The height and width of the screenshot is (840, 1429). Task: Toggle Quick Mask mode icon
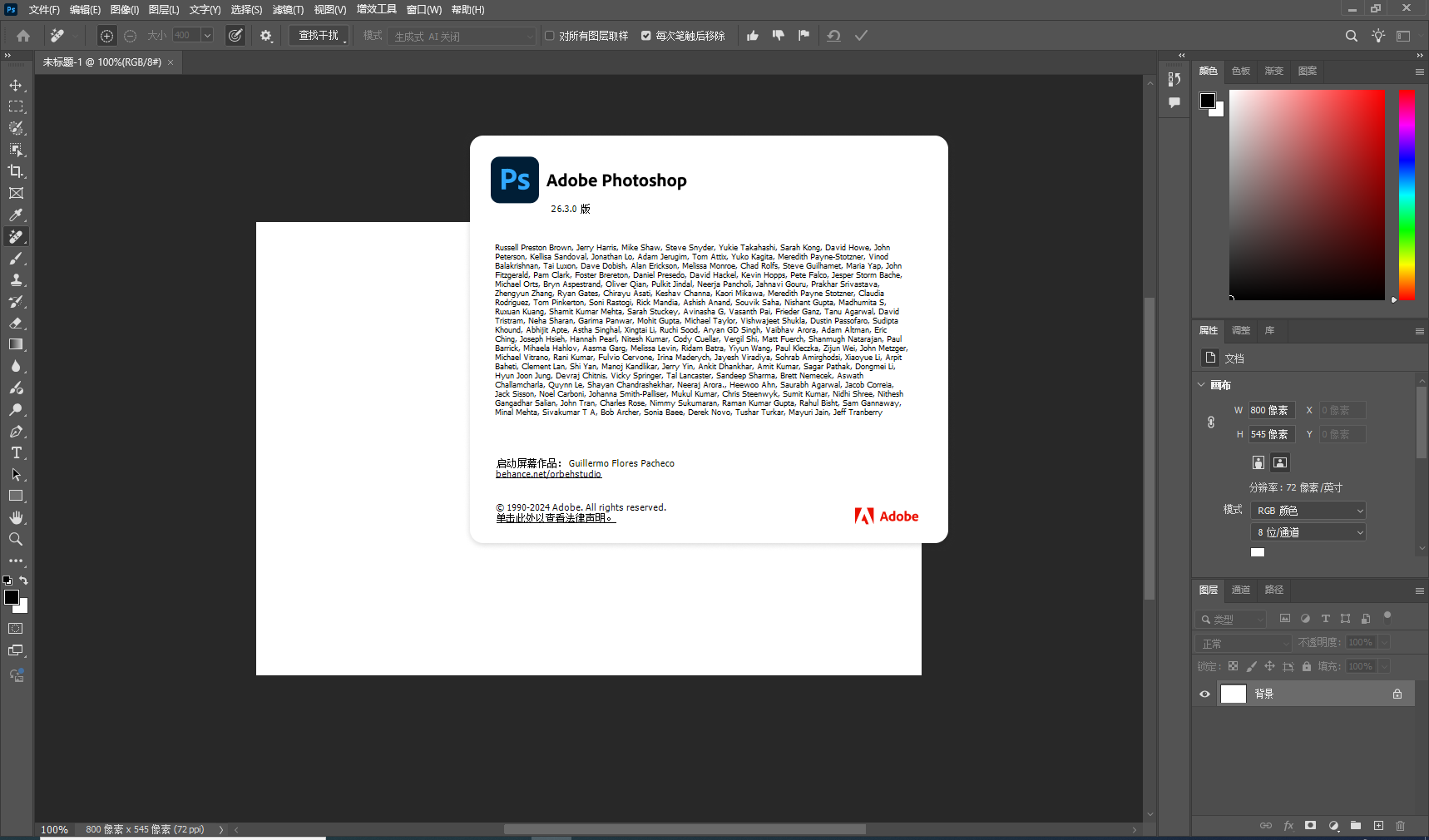click(x=16, y=629)
